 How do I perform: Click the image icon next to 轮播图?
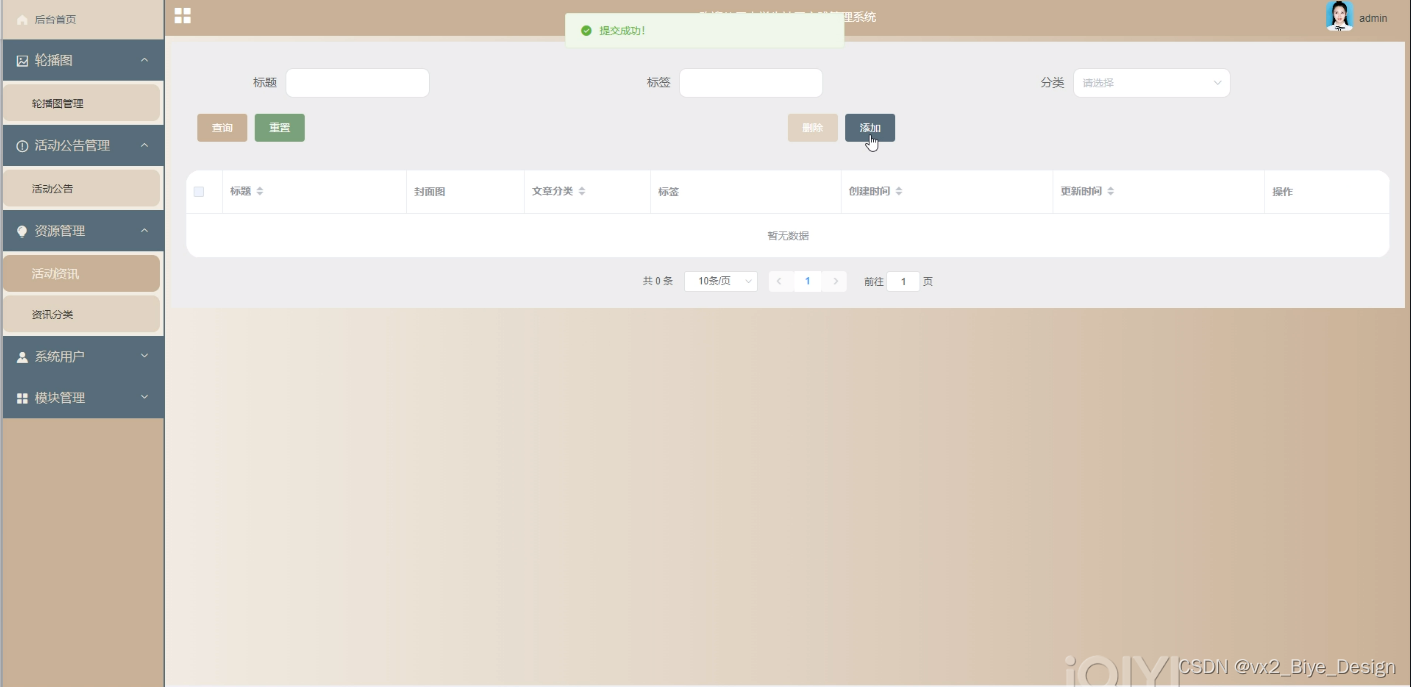[x=22, y=61]
